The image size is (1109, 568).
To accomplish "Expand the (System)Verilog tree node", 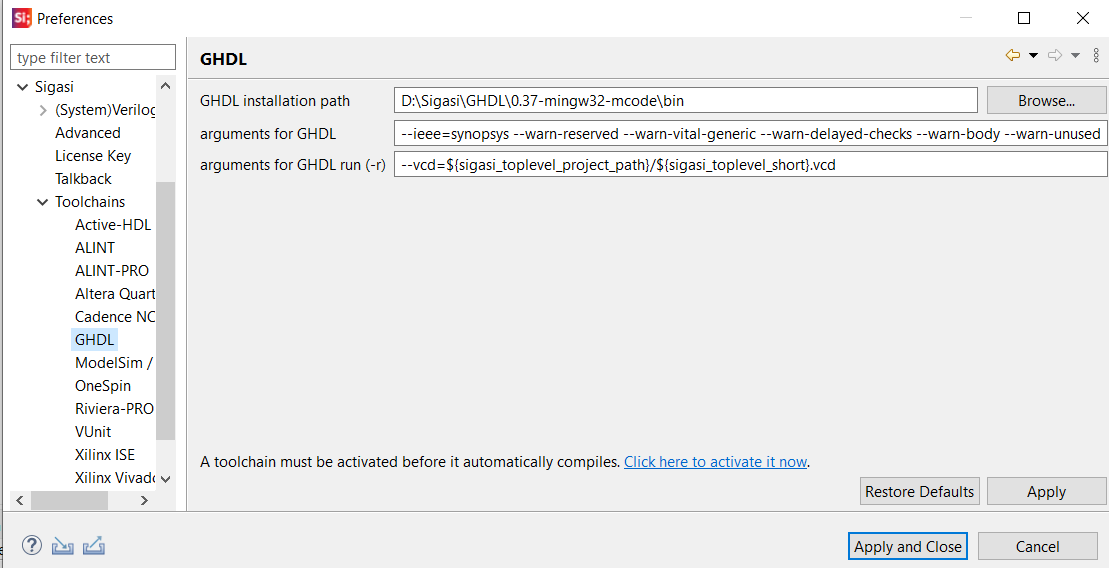I will (43, 110).
